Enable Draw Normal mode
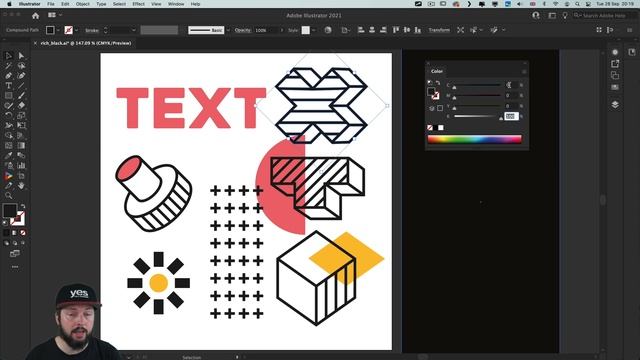Image resolution: width=640 pixels, height=360 pixels. click(6, 243)
